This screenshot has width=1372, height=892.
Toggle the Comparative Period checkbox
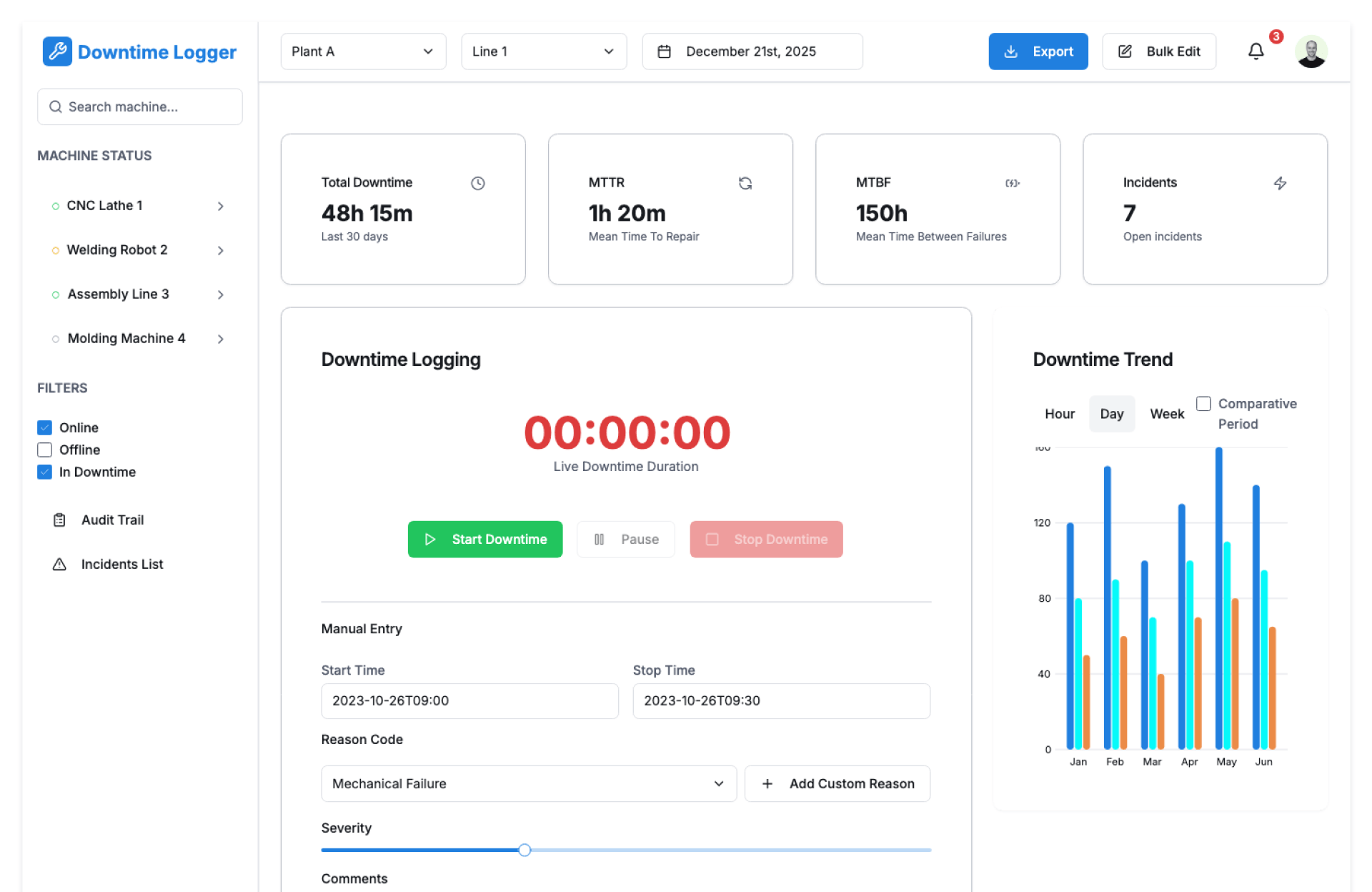pos(1203,404)
